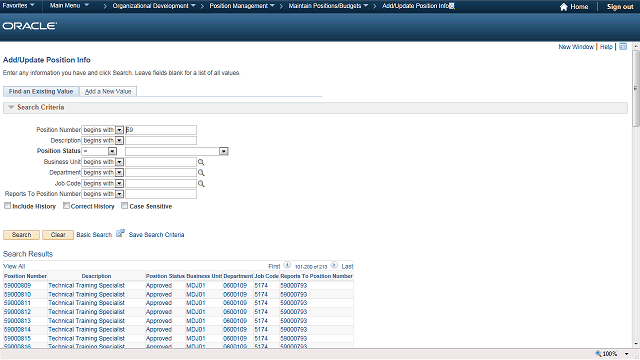
Task: Open the zoom level dropdown arrow
Action: tap(627, 354)
